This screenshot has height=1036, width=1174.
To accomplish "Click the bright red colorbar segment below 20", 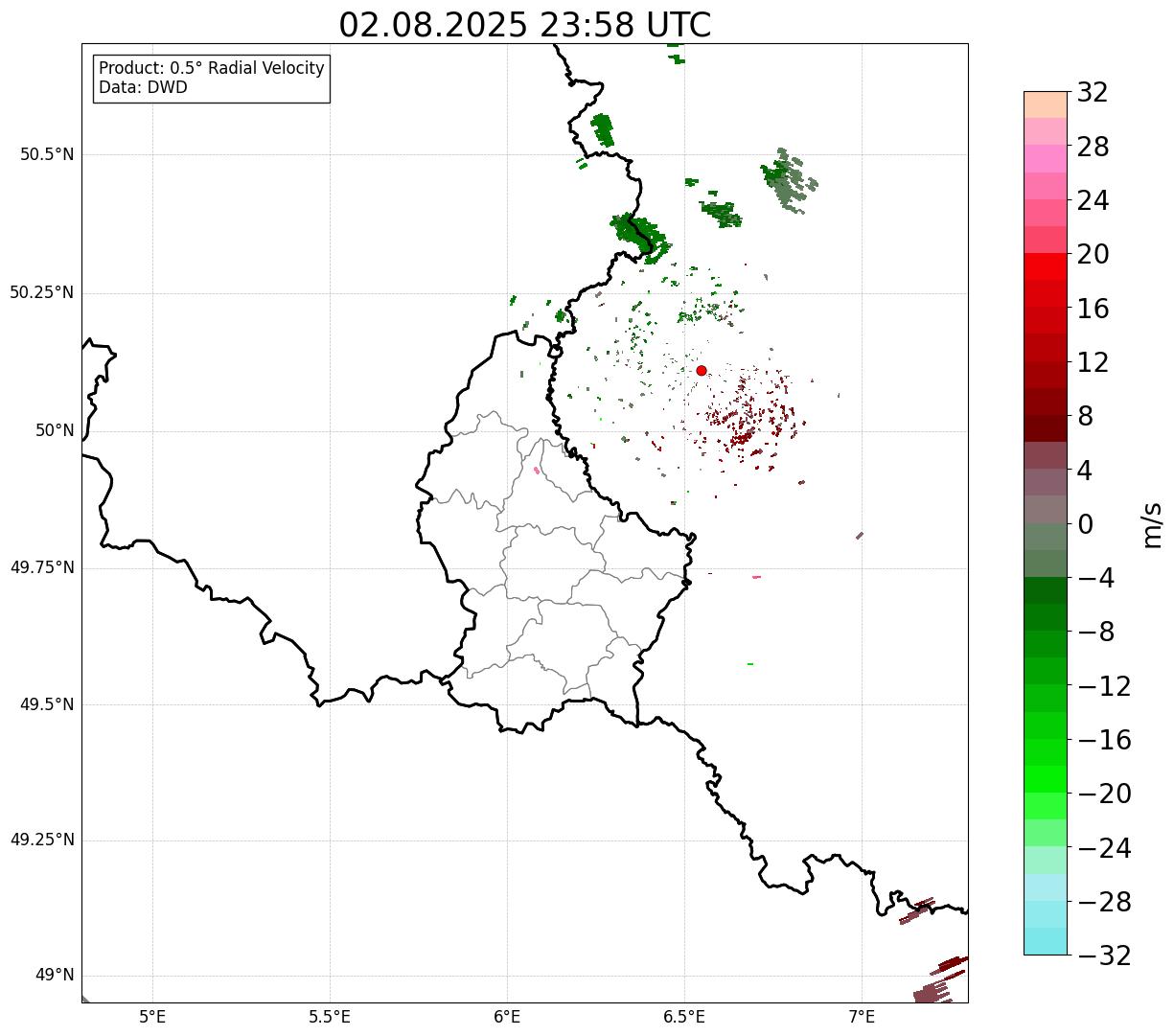I will 1046,266.
